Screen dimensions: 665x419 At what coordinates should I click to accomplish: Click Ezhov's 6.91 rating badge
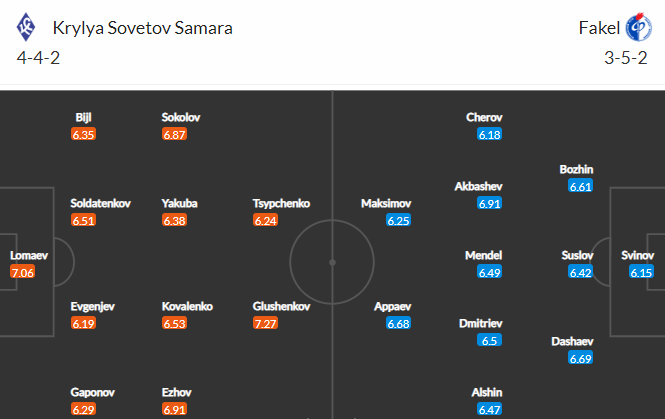pyautogui.click(x=174, y=410)
